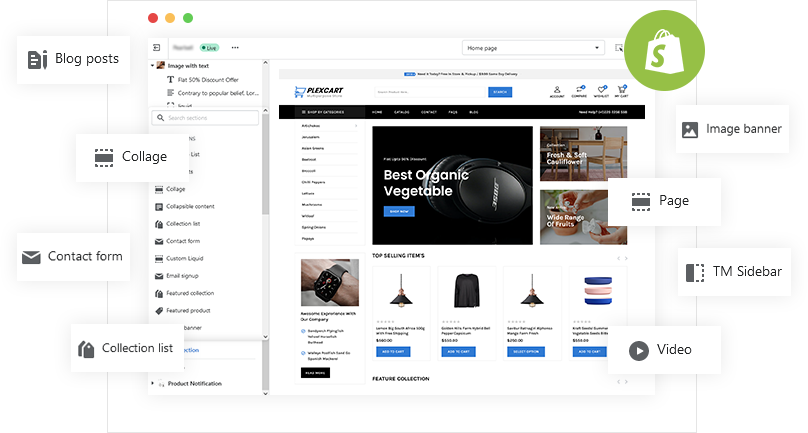Image resolution: width=808 pixels, height=433 pixels.
Task: Click the Shop Now button on banner
Action: click(400, 211)
